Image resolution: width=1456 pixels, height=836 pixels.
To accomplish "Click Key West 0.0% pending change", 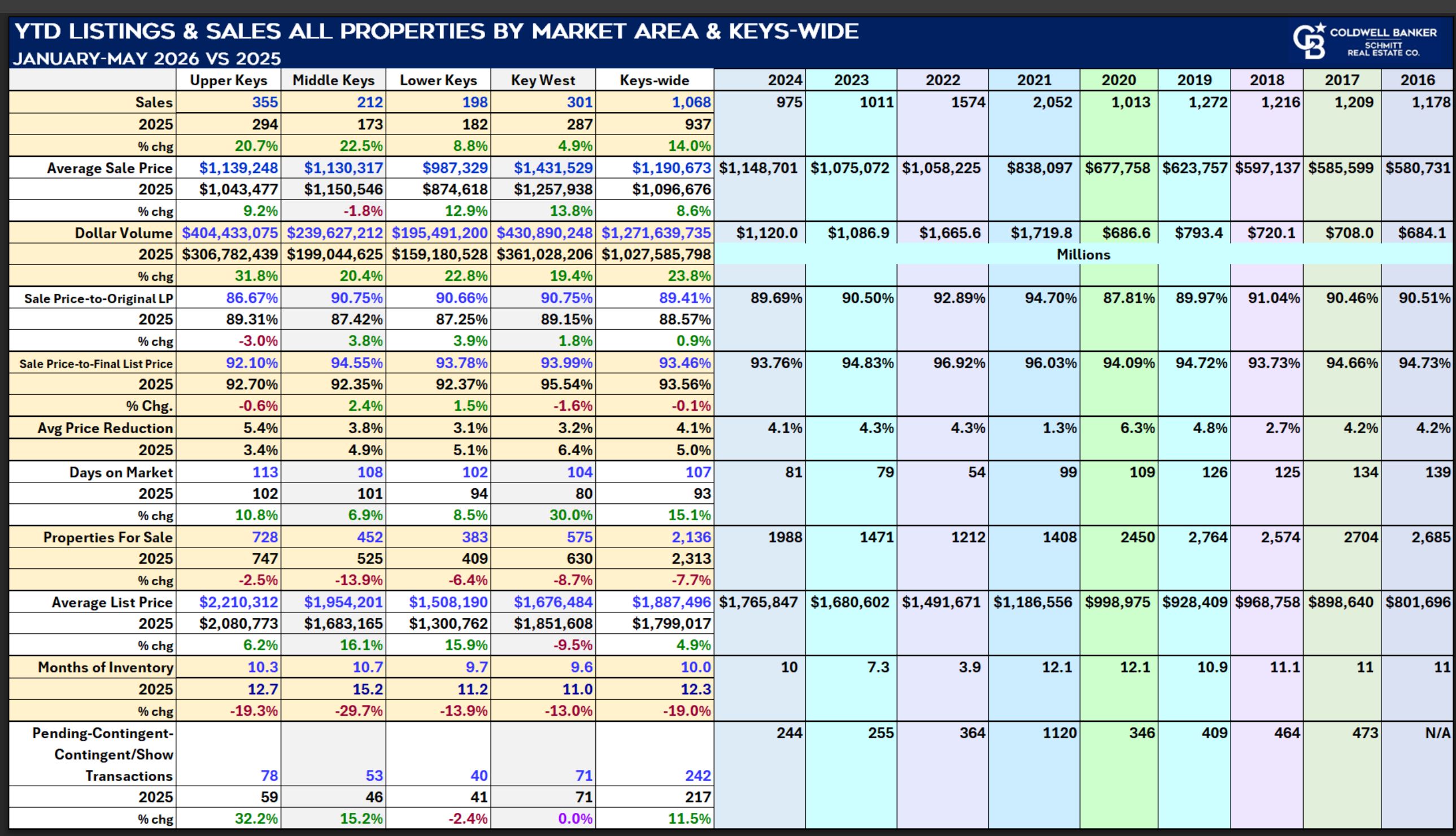I will tap(575, 819).
